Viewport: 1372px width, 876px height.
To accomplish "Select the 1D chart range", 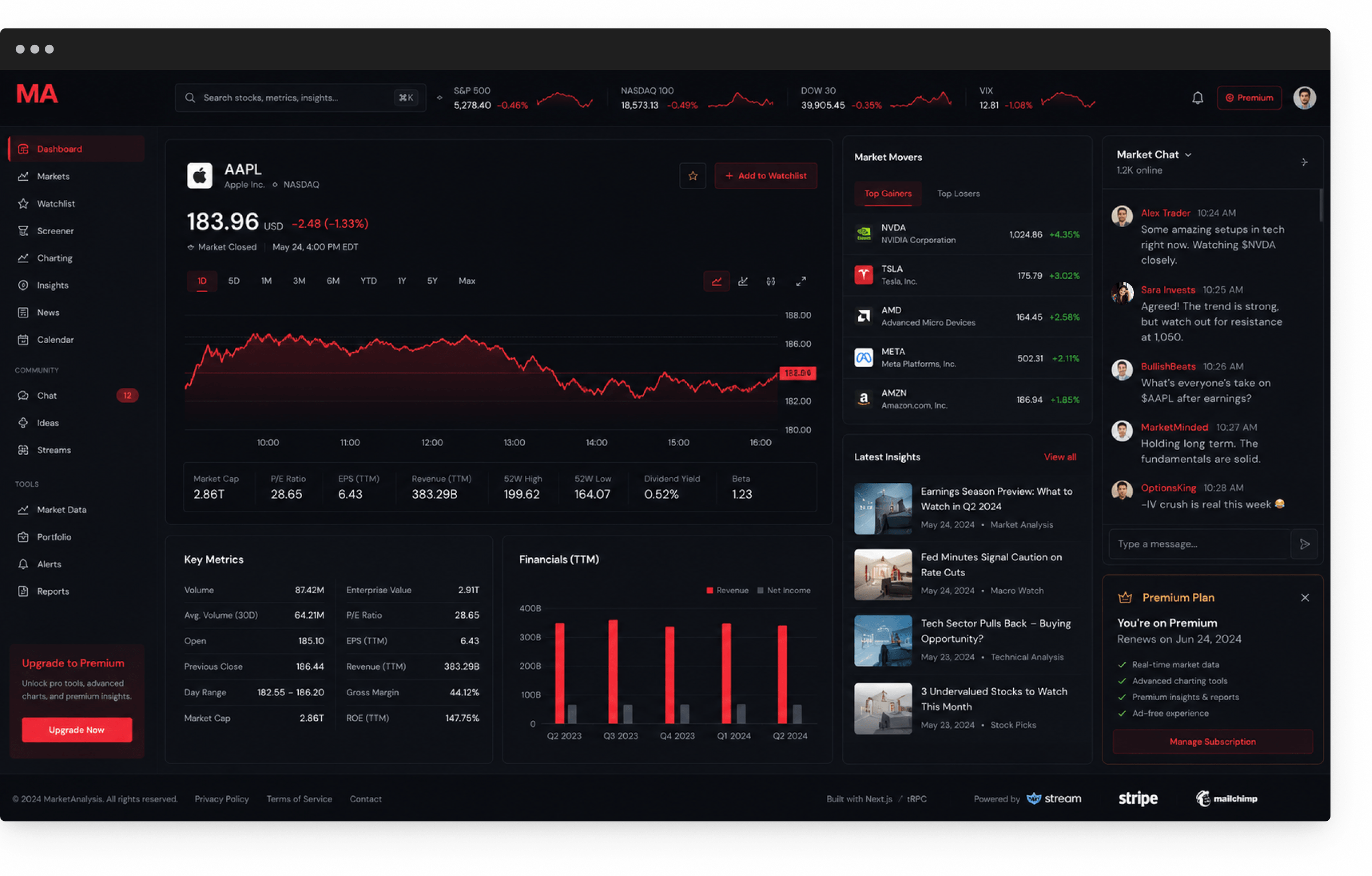I will (202, 281).
